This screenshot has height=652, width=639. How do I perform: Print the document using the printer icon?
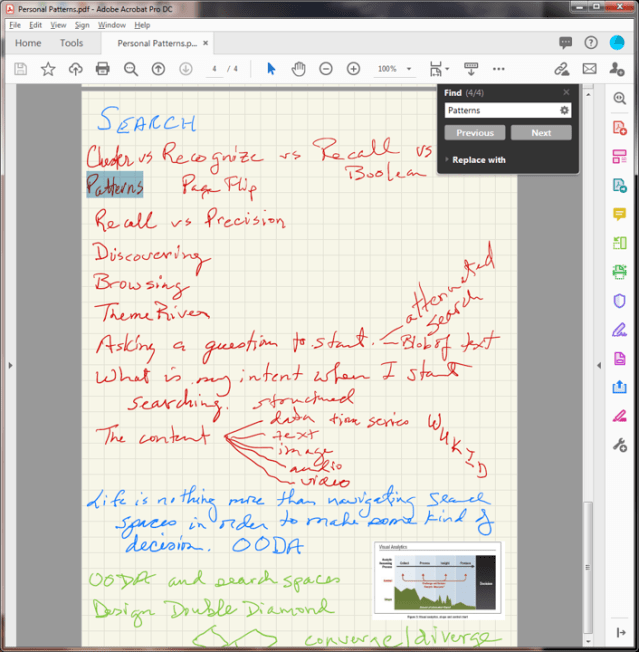coord(102,69)
